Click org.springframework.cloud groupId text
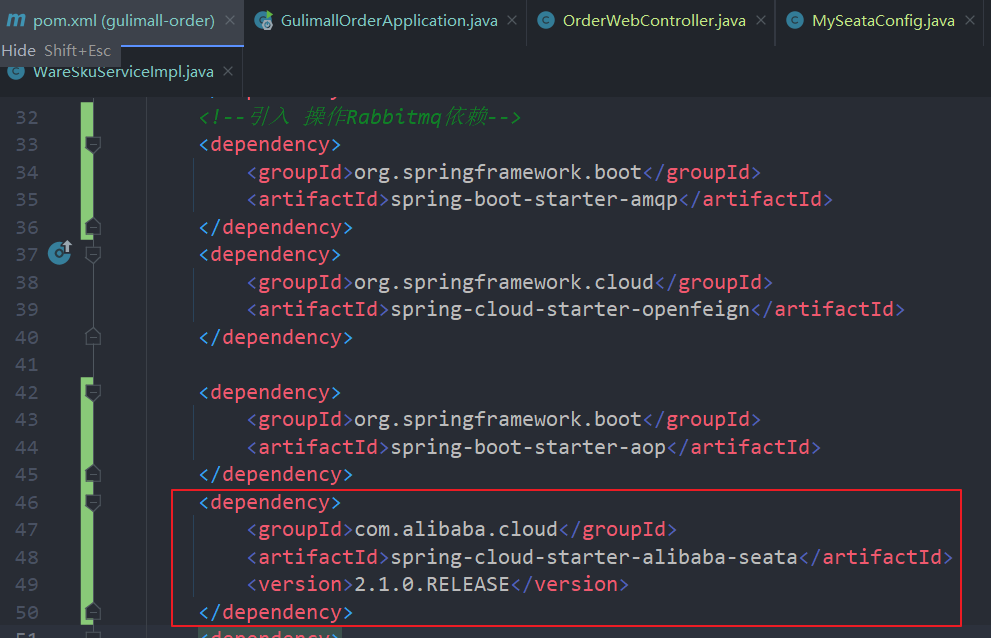 [x=504, y=282]
